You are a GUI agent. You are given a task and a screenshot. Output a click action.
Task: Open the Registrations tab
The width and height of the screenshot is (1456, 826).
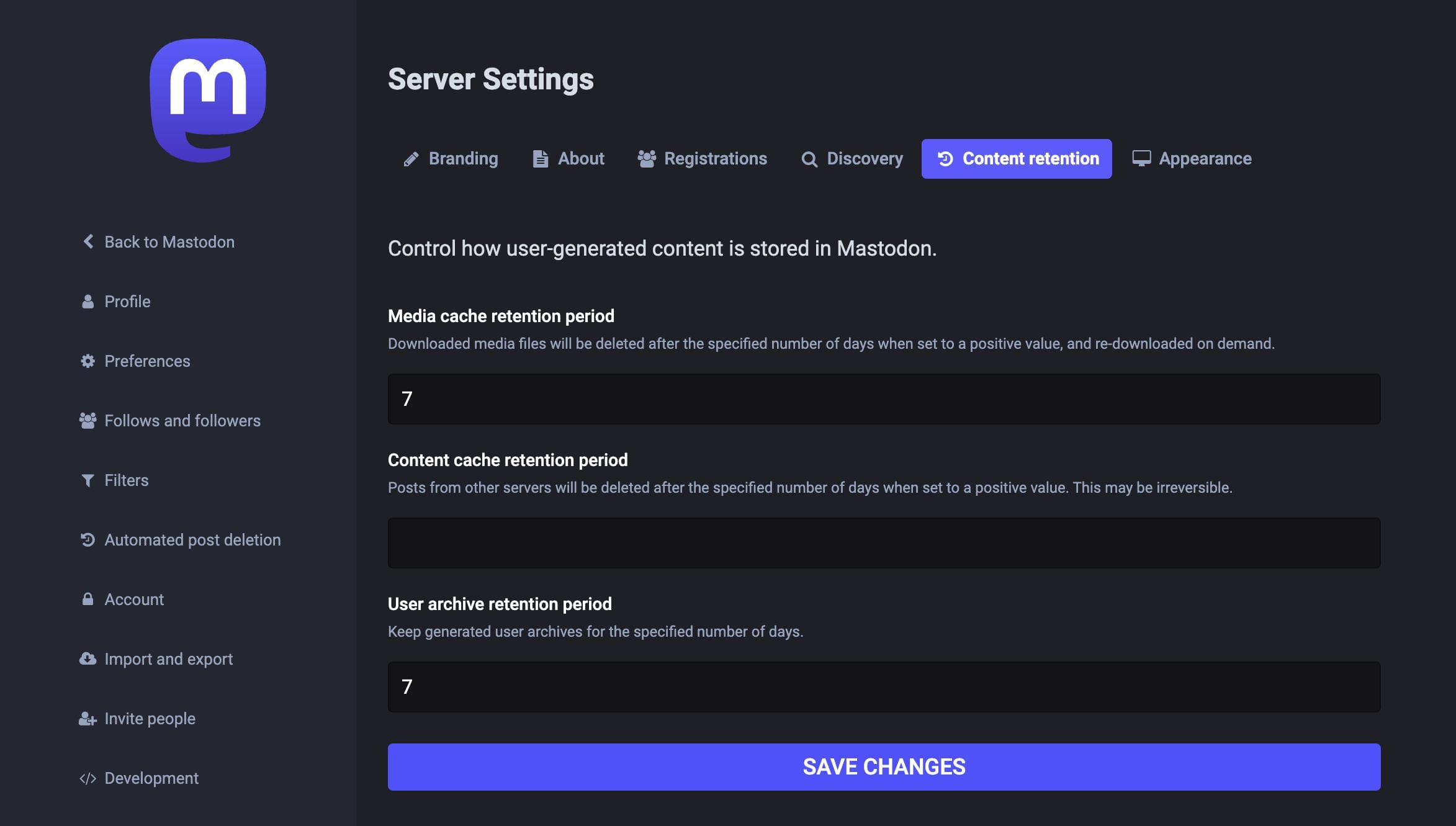pos(703,159)
